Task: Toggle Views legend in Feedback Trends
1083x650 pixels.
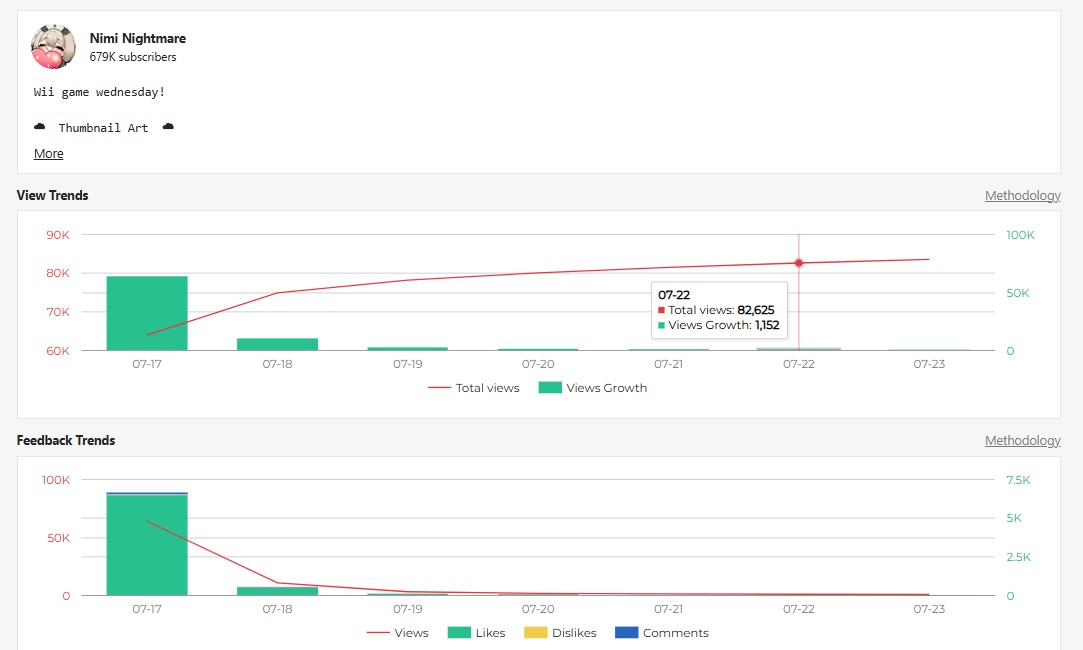Action: point(398,633)
